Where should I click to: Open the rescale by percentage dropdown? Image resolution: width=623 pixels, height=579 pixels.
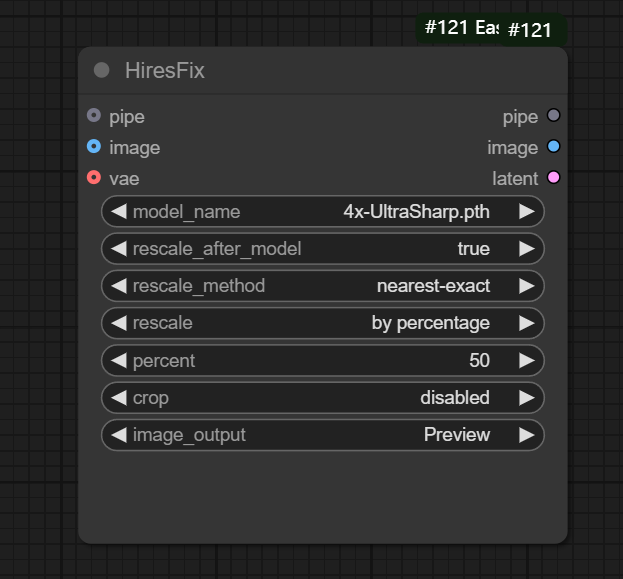(x=430, y=323)
